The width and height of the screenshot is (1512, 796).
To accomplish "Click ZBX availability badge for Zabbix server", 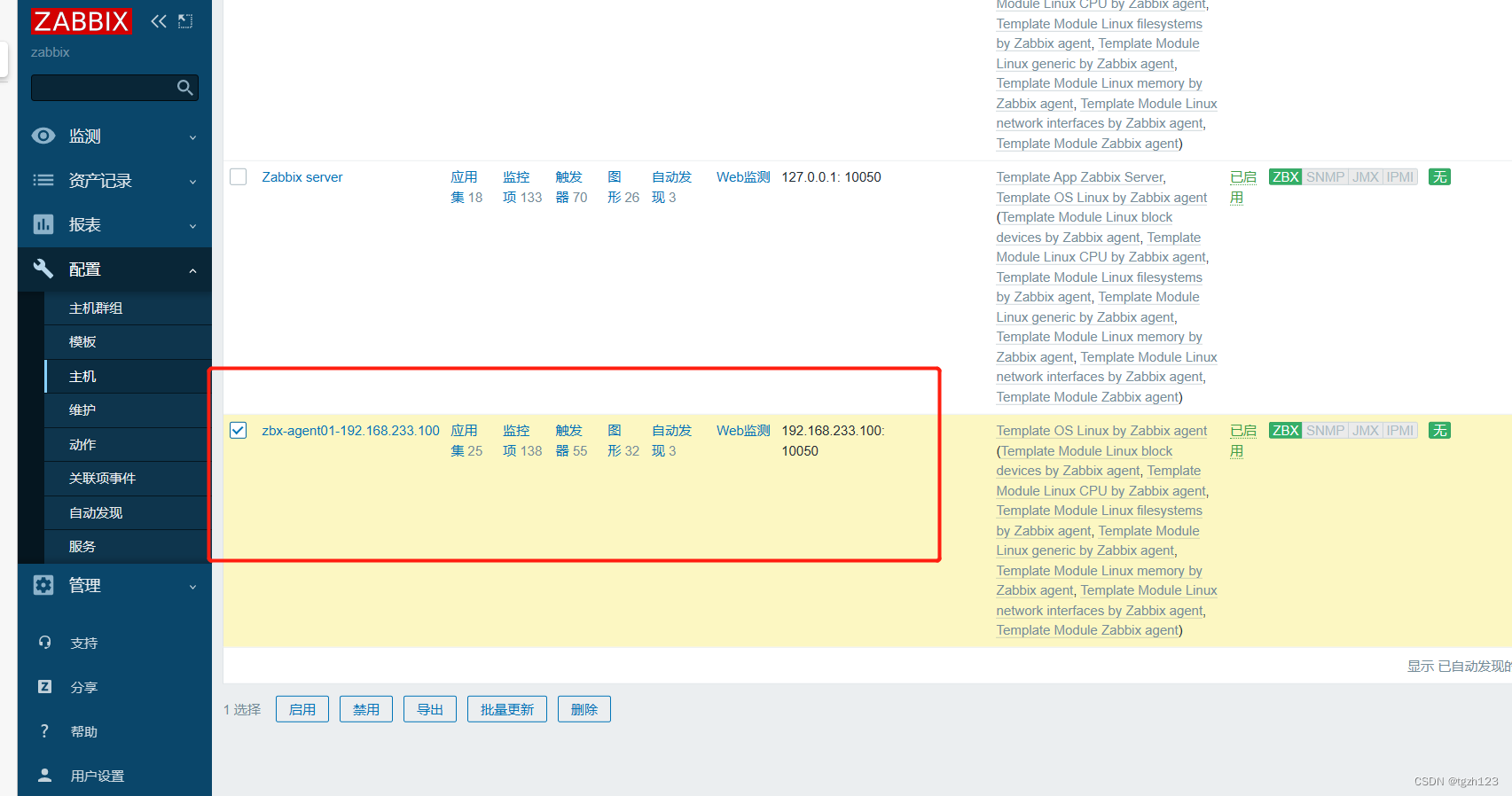I will 1285,177.
